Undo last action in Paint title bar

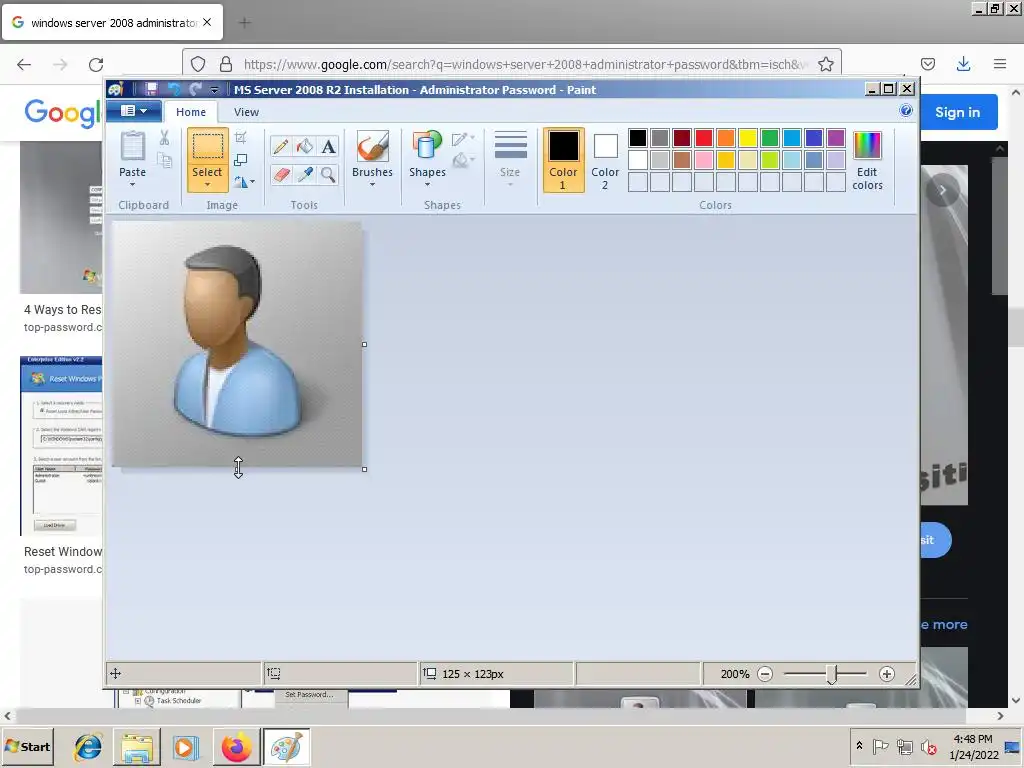pos(174,89)
